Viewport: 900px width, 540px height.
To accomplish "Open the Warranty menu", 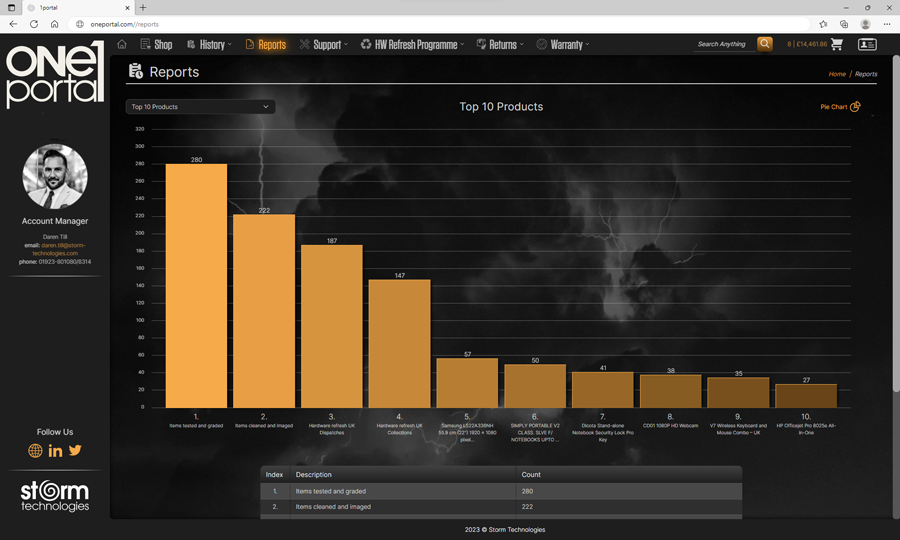I will coord(563,44).
